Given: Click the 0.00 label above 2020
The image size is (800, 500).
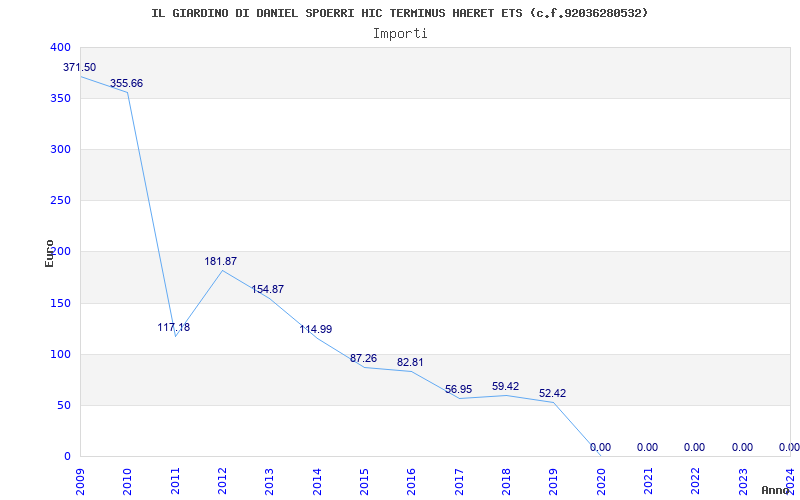Looking at the screenshot, I should [x=601, y=447].
